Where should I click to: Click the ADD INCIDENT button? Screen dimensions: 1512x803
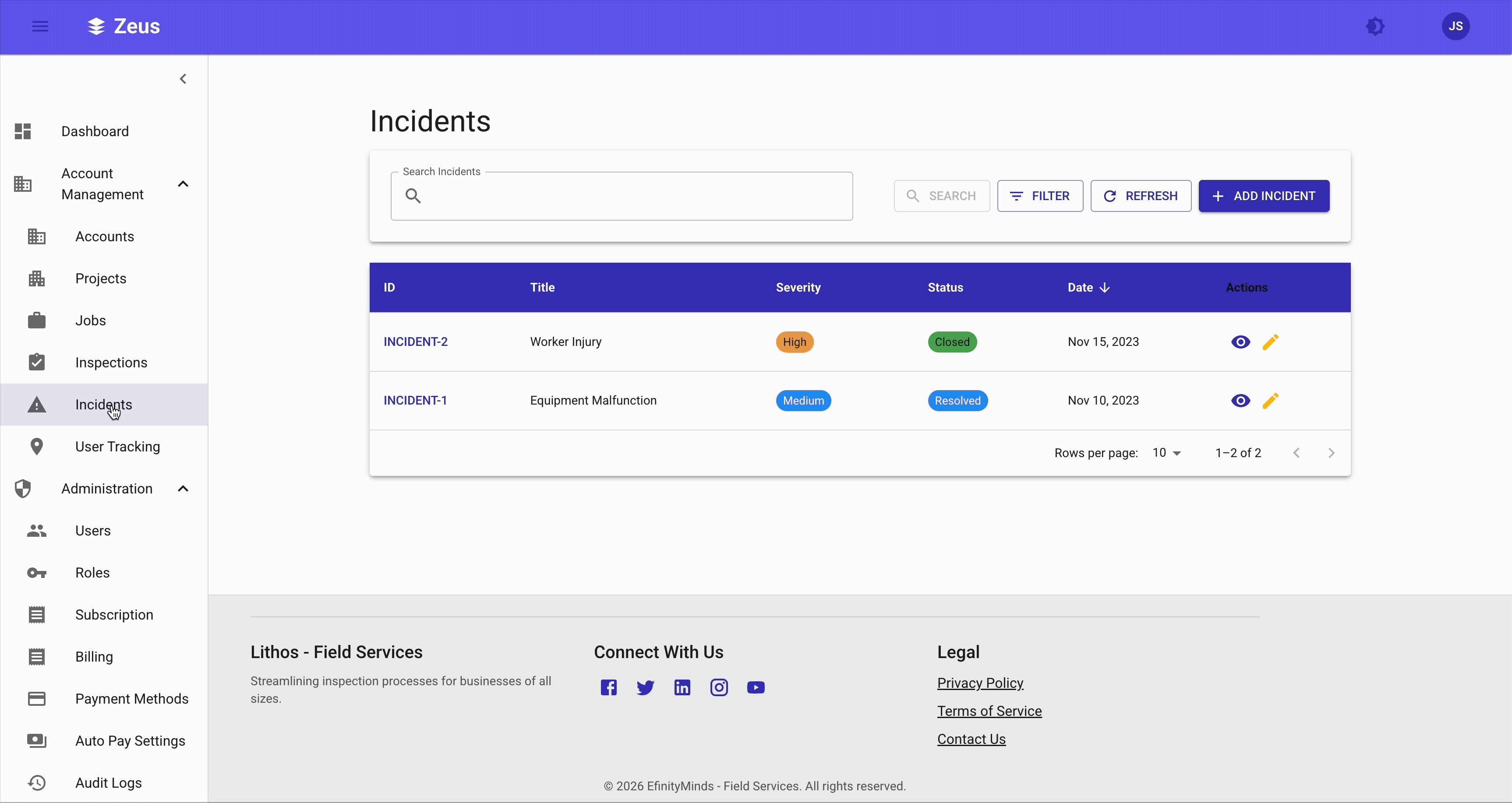pos(1264,195)
